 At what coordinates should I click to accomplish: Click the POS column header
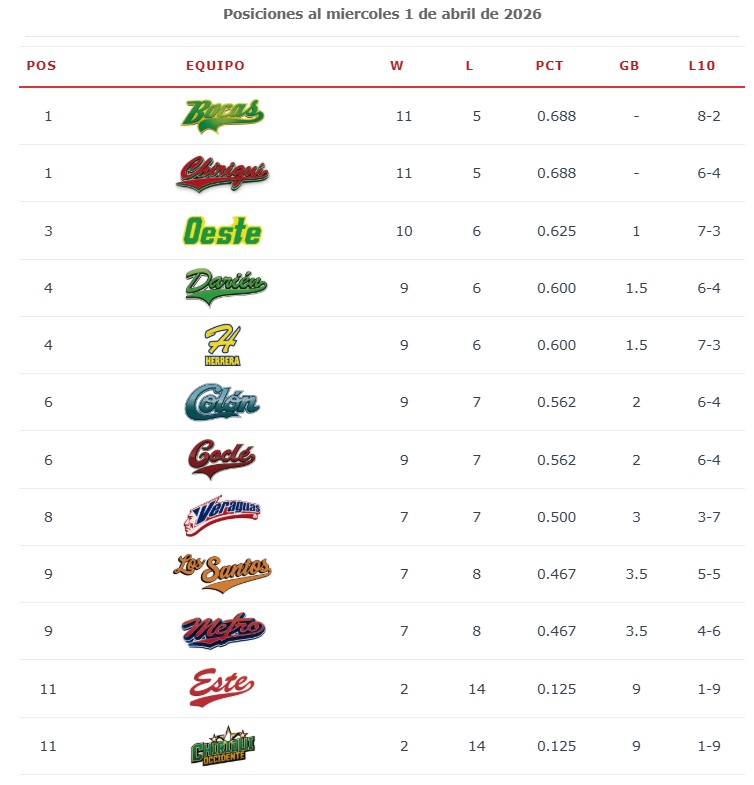pyautogui.click(x=41, y=66)
